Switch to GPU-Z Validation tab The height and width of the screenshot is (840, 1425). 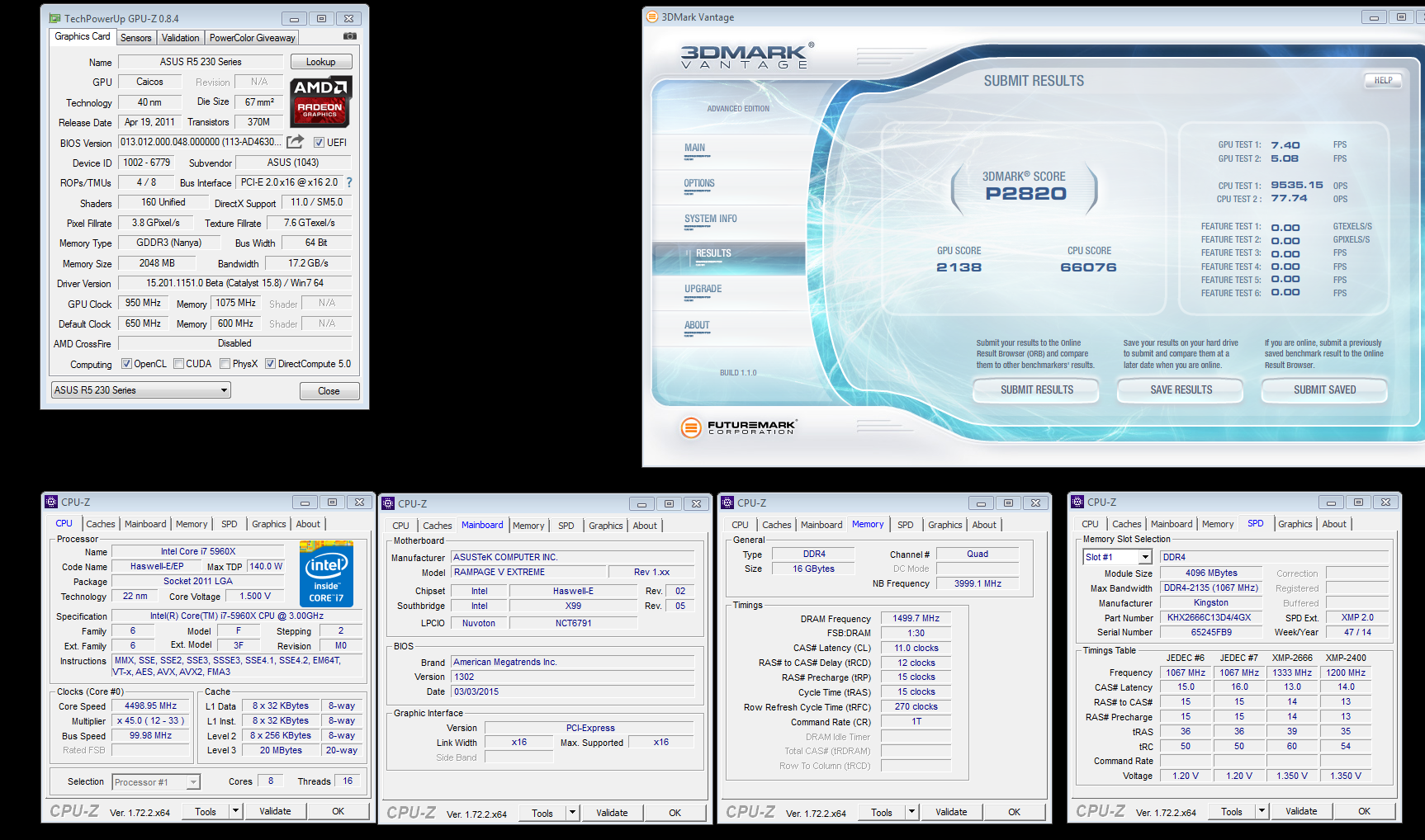point(180,38)
